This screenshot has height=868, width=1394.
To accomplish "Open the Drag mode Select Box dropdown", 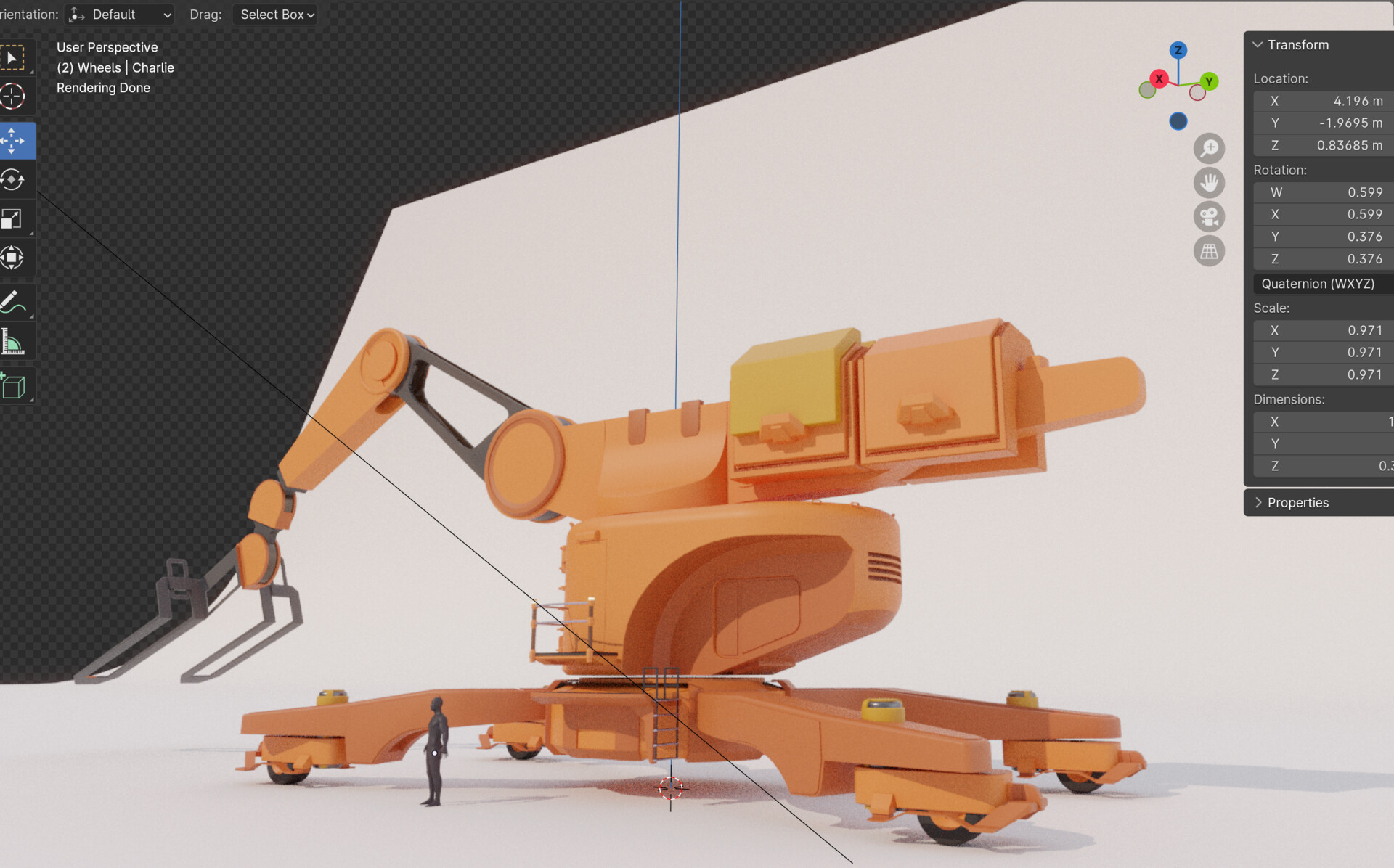I will (275, 14).
